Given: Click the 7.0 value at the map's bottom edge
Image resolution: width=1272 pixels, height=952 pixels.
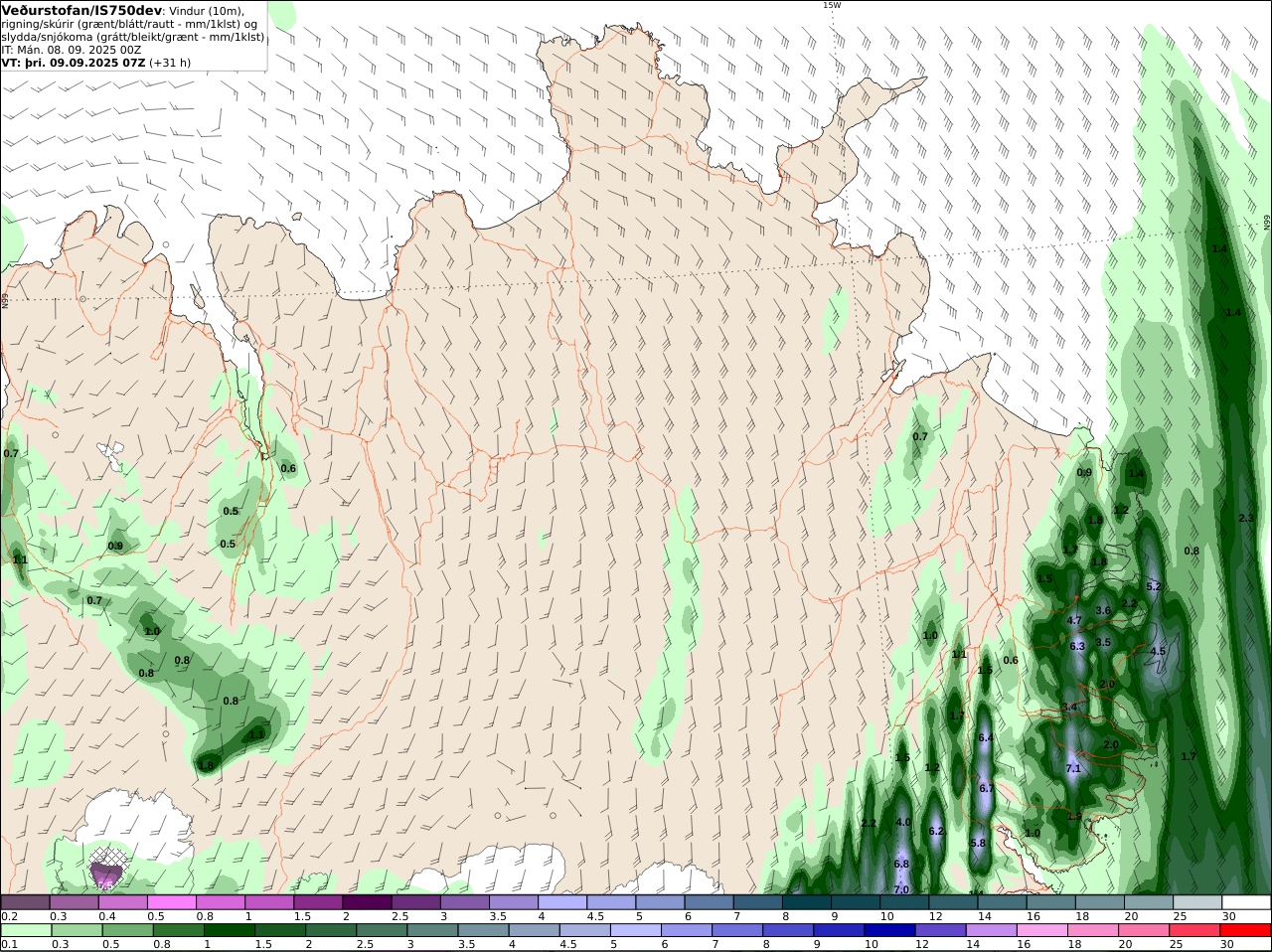Looking at the screenshot, I should [901, 888].
